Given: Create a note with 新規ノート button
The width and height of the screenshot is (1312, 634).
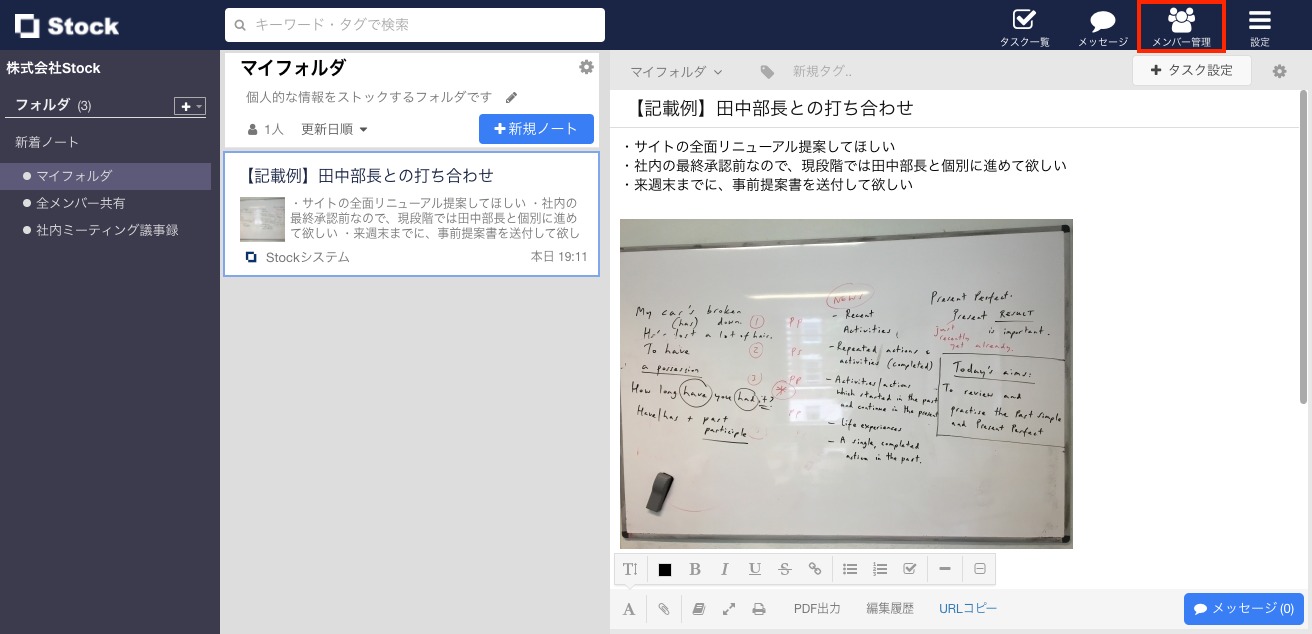Looking at the screenshot, I should (x=537, y=129).
